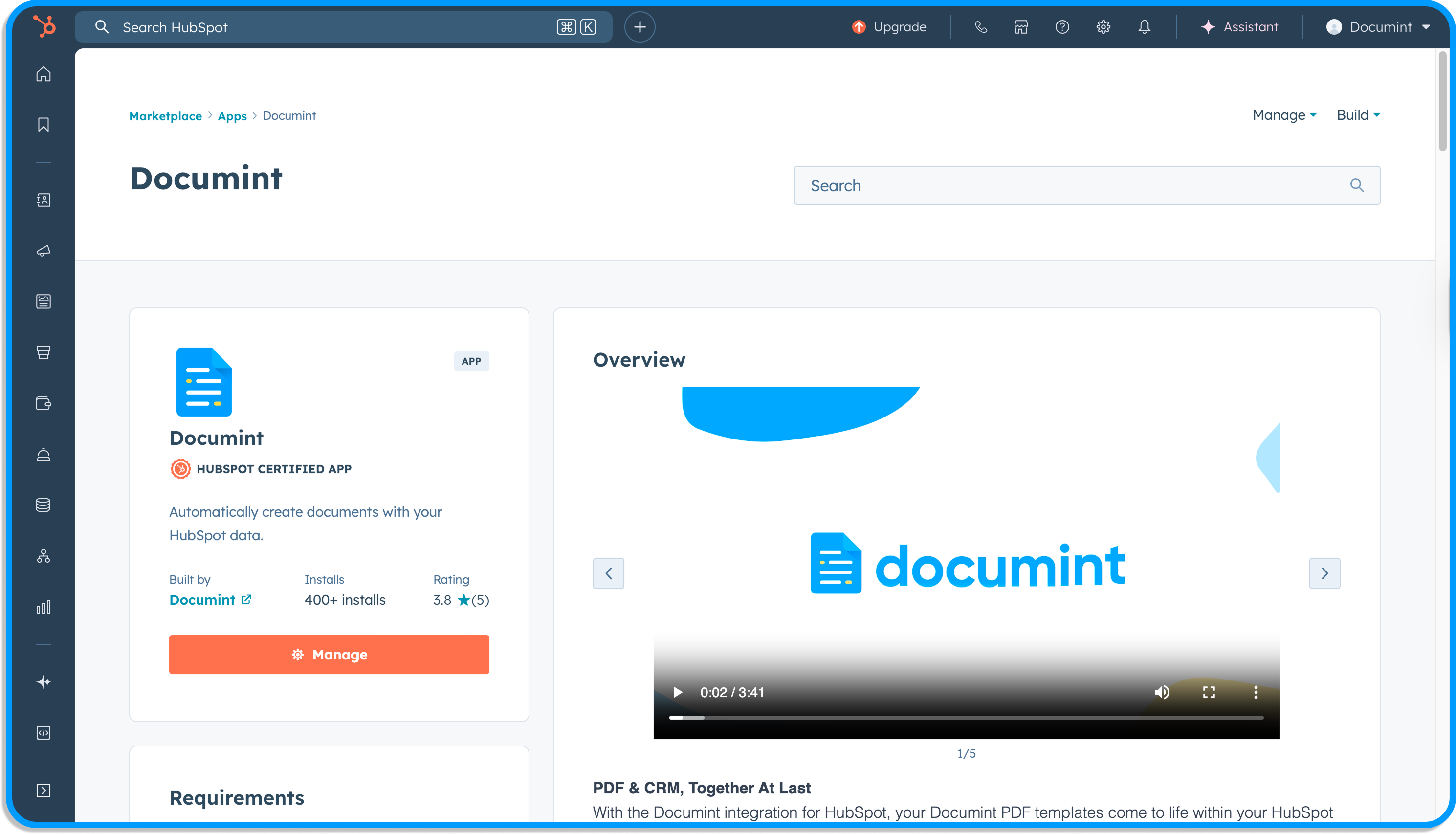This screenshot has height=834, width=1456.
Task: Open the marketplace storefront icon
Action: (x=1021, y=27)
